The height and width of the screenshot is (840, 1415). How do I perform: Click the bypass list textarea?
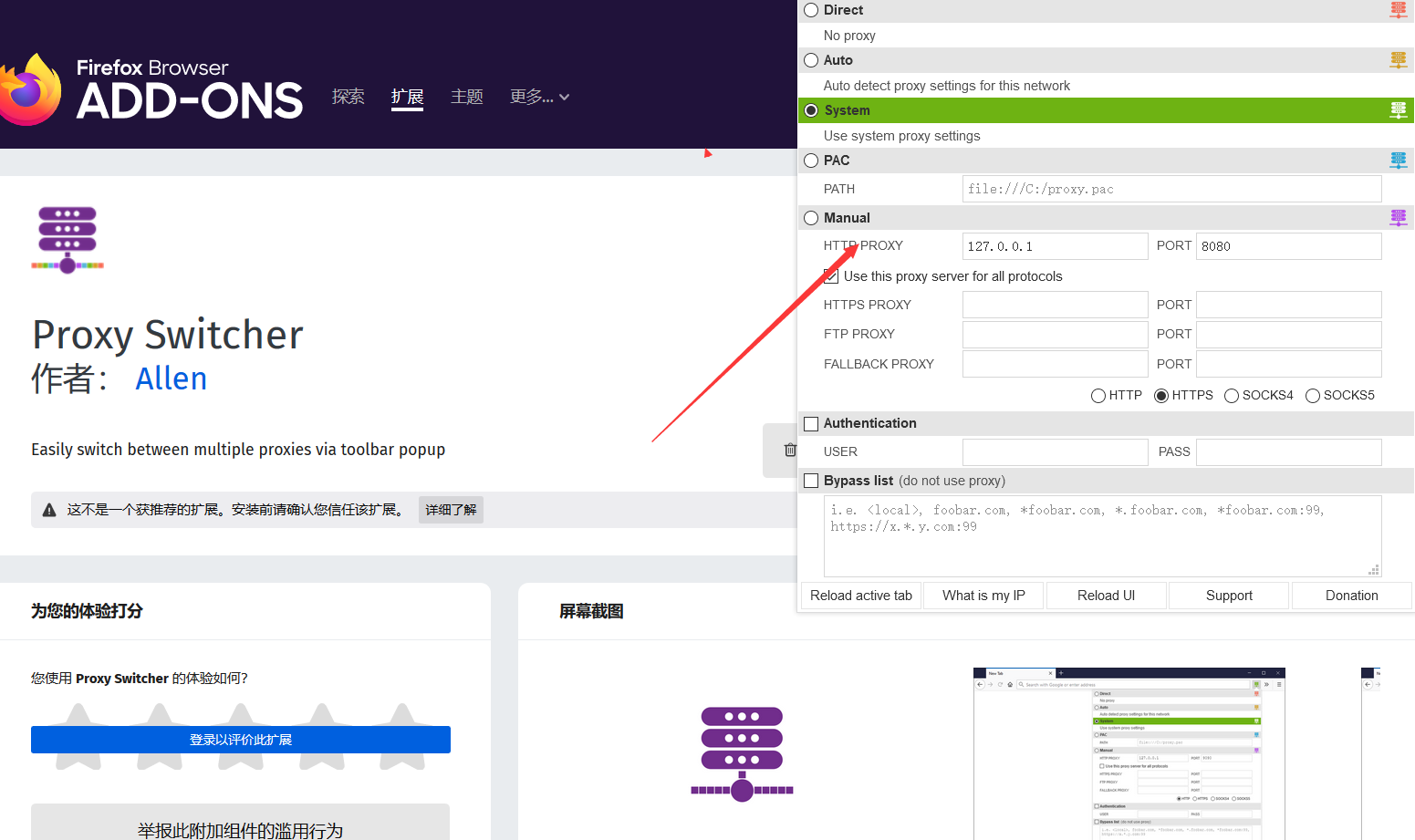[x=1103, y=536]
